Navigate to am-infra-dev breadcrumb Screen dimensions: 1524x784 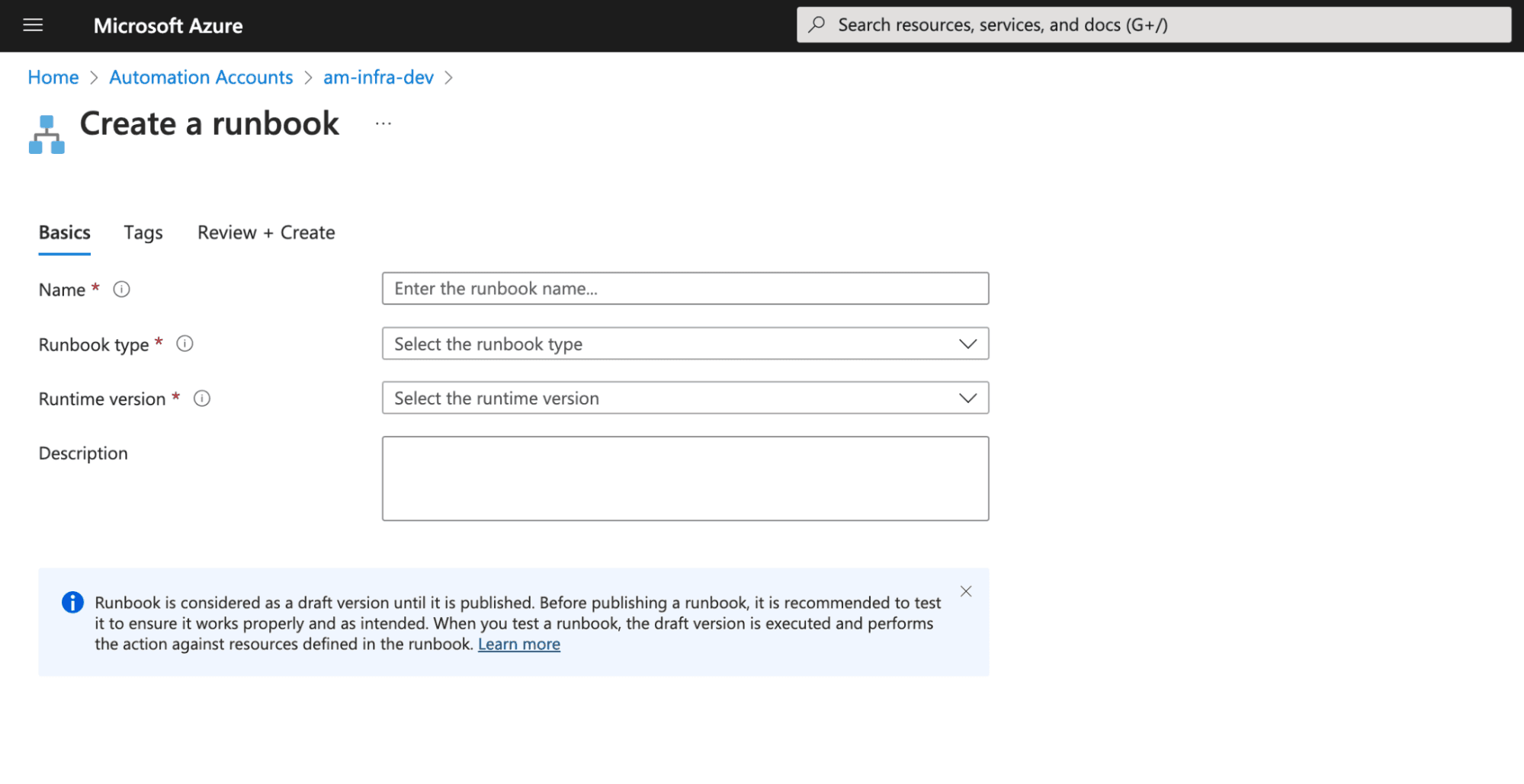(378, 77)
